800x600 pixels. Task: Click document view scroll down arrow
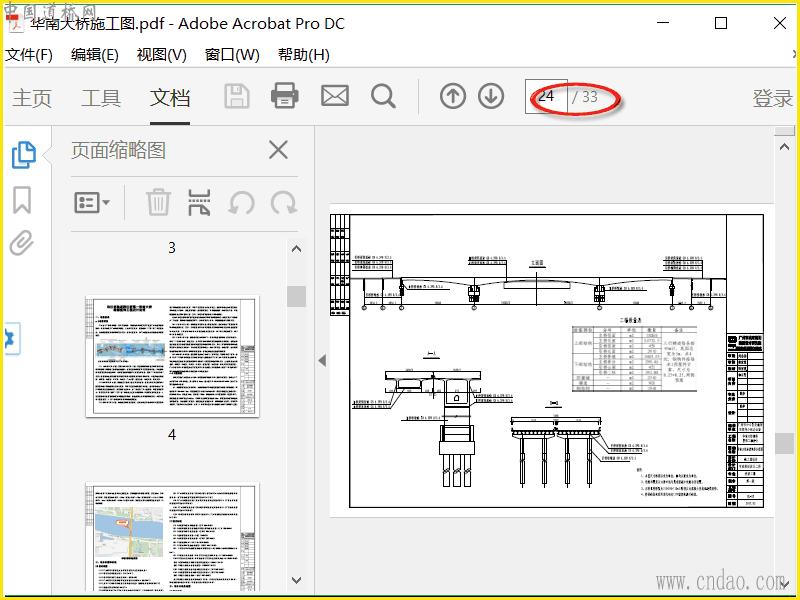tap(784, 584)
